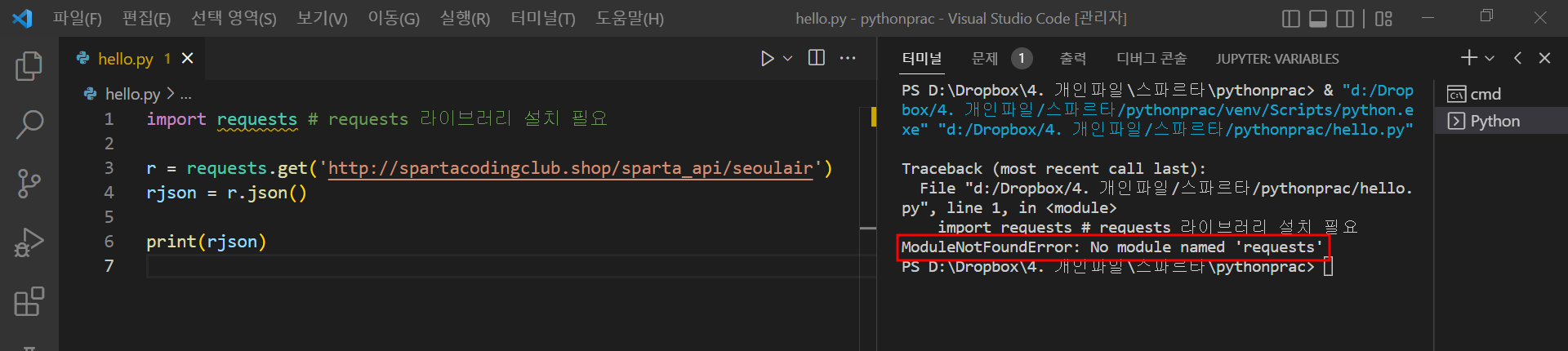The width and height of the screenshot is (1568, 351).
Task: Click the problems count badge 1
Action: (1022, 58)
